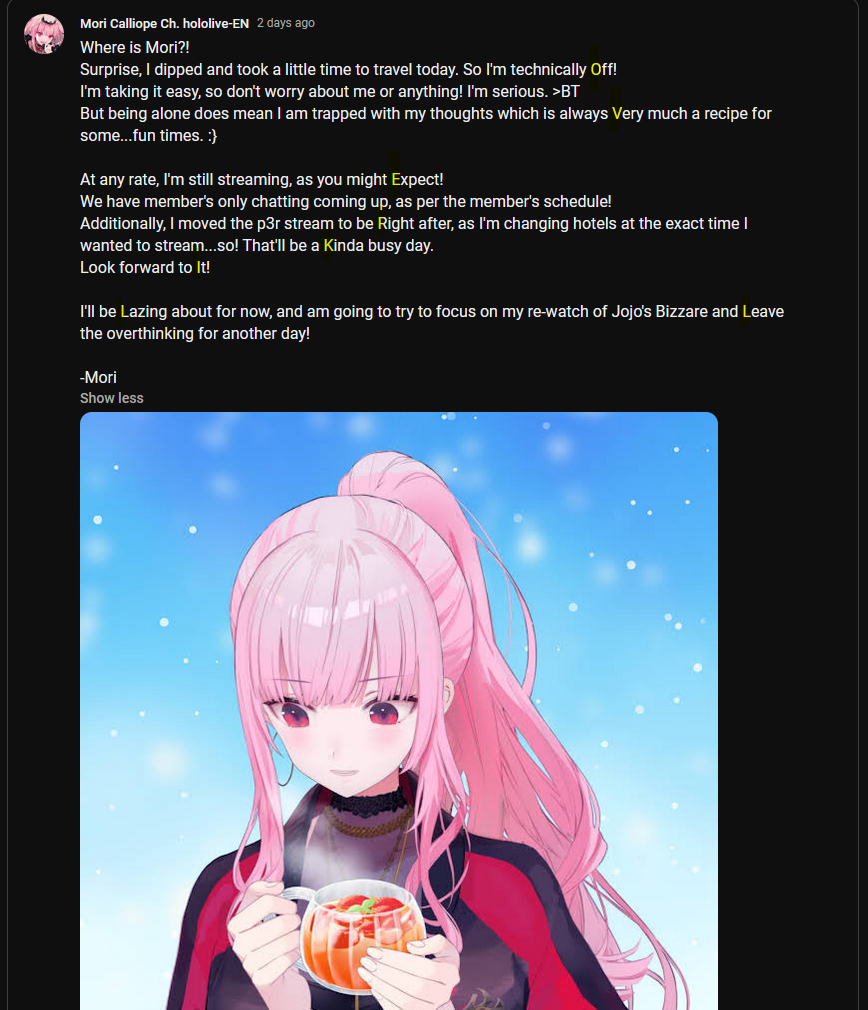Viewport: 868px width, 1010px height.
Task: Click the highlighted 'L' in 'Leave' at line end
Action: coord(746,311)
